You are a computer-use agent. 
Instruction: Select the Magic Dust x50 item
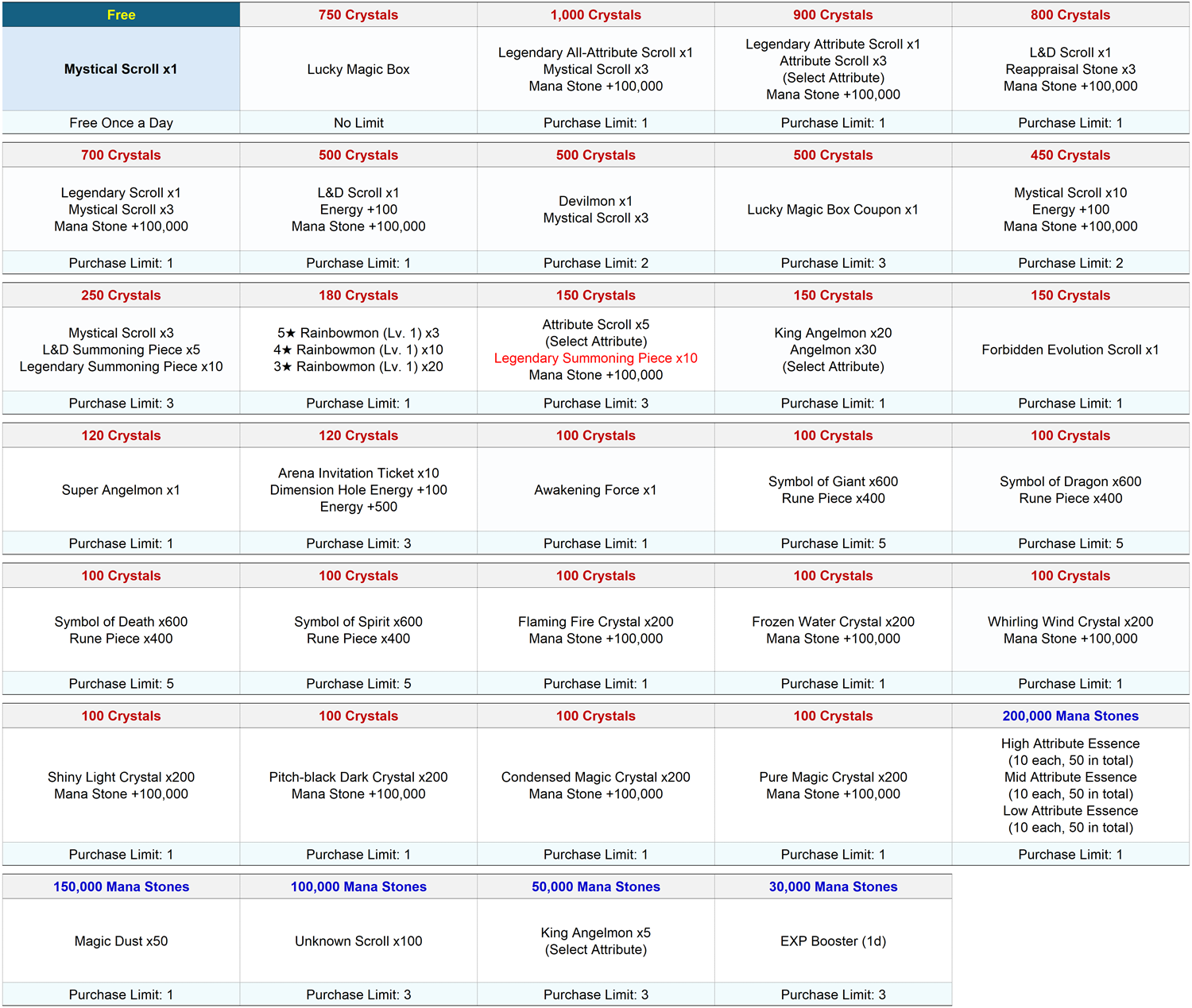[121, 941]
